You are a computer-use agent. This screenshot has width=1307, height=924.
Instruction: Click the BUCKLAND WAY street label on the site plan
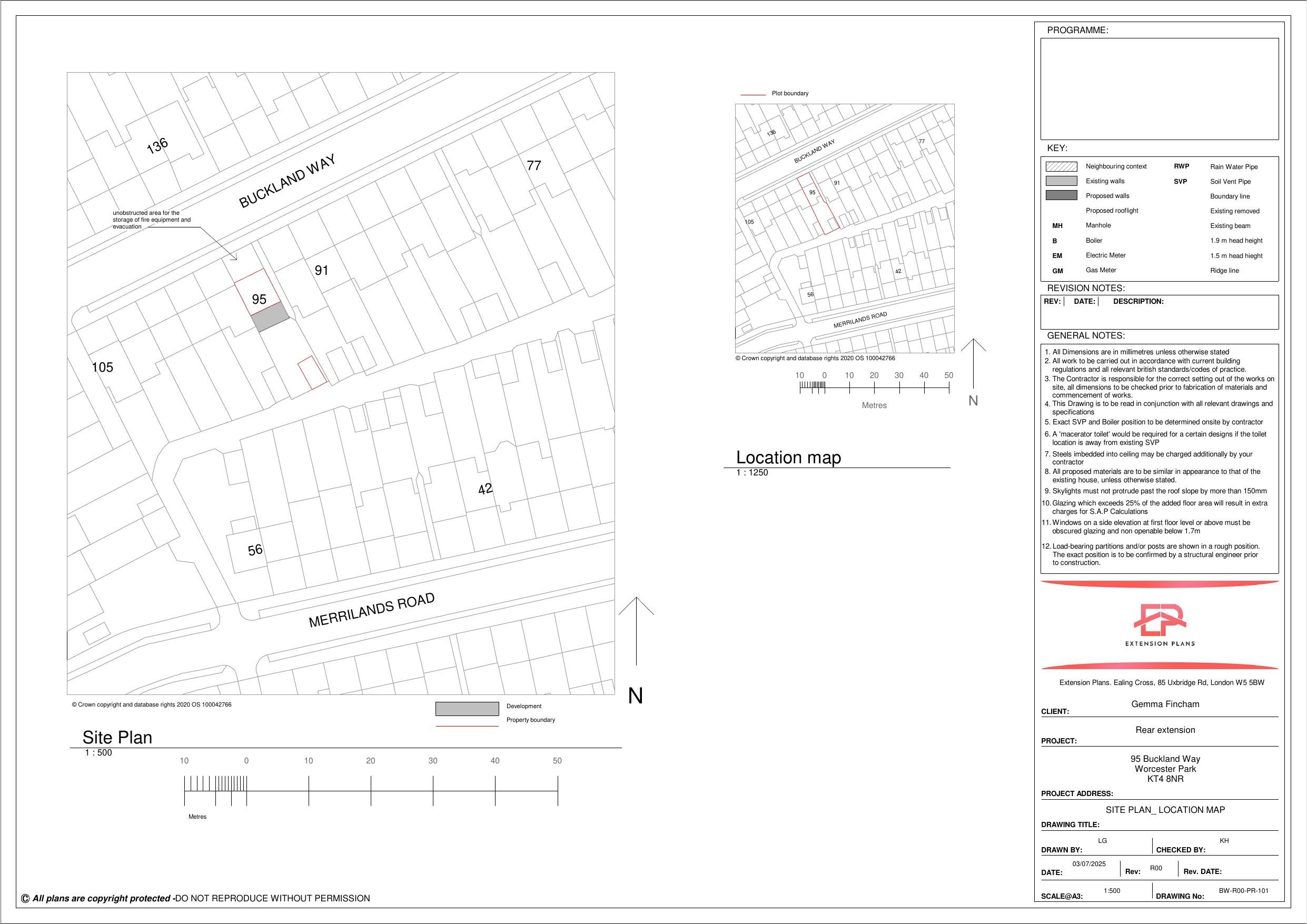coord(287,181)
